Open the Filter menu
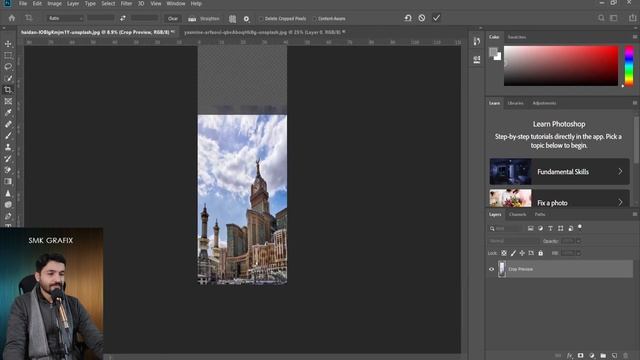This screenshot has height=360, width=640. 126,4
